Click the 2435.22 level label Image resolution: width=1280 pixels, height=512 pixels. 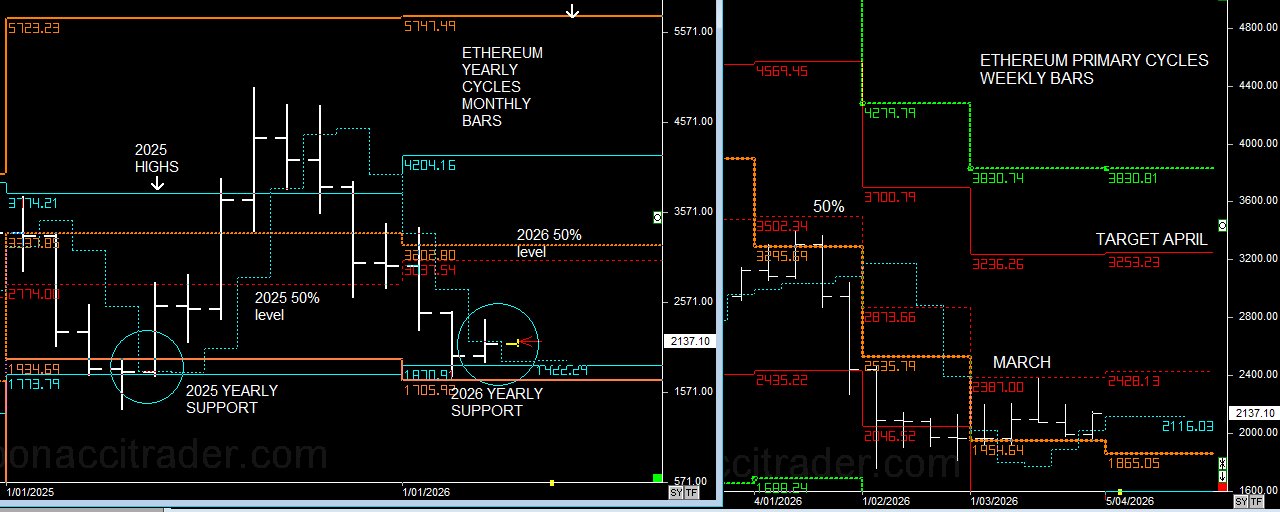[783, 380]
